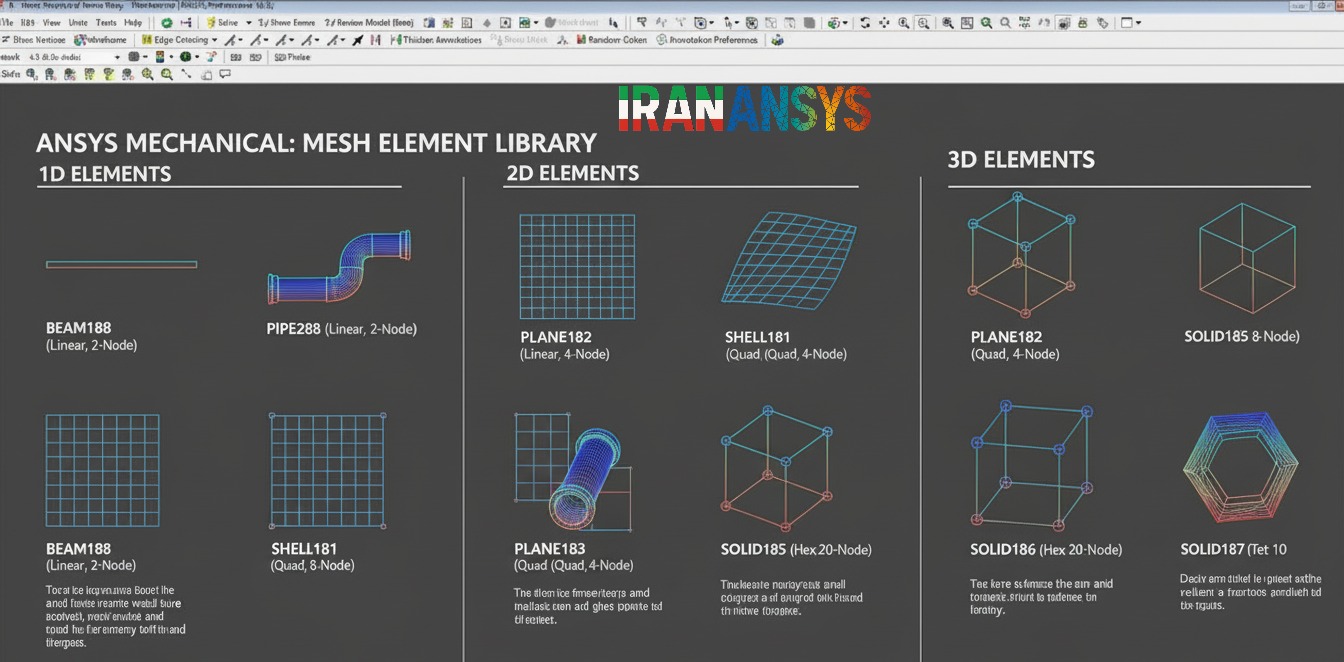Image resolution: width=1344 pixels, height=662 pixels.
Task: Click the PIPE288 (Linear, 2-Node) label
Action: [x=342, y=328]
